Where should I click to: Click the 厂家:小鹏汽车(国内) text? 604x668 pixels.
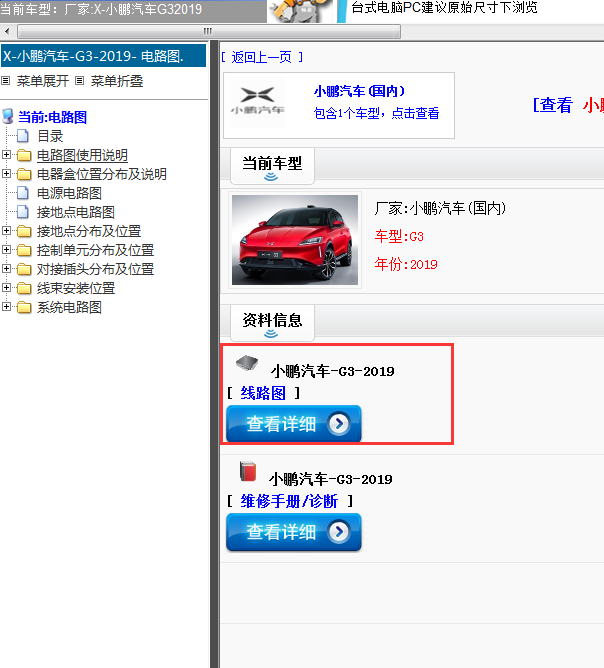click(x=440, y=208)
